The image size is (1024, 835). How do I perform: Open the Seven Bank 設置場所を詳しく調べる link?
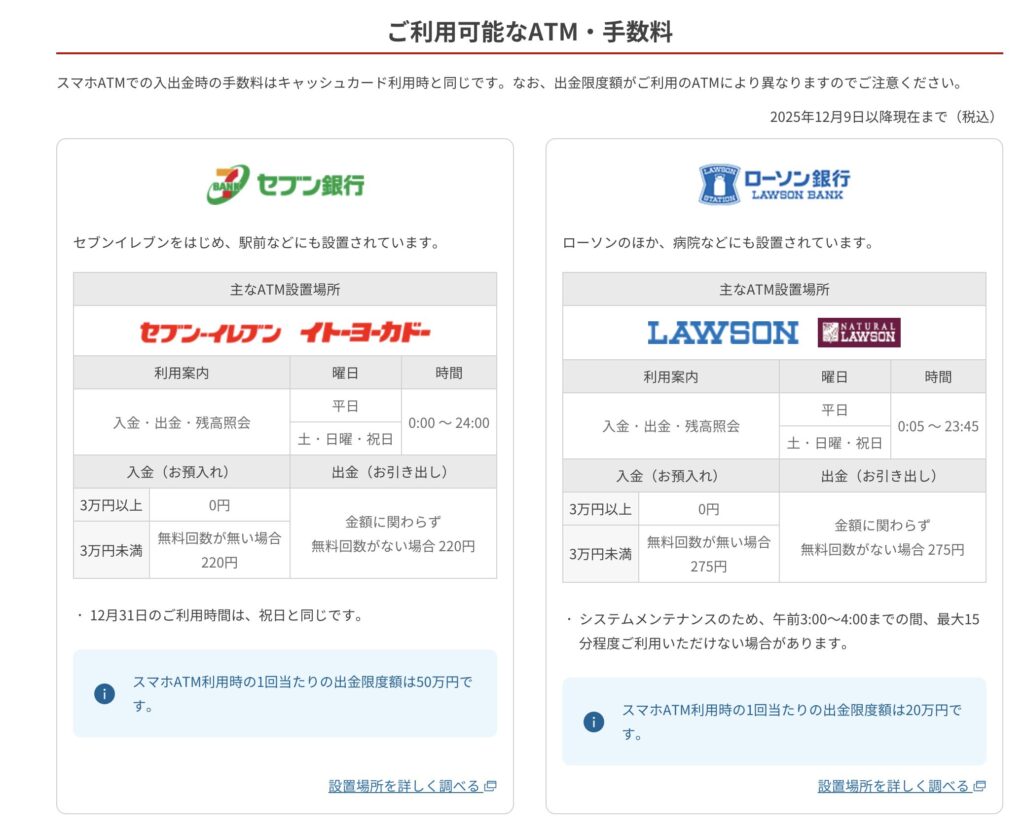(404, 786)
